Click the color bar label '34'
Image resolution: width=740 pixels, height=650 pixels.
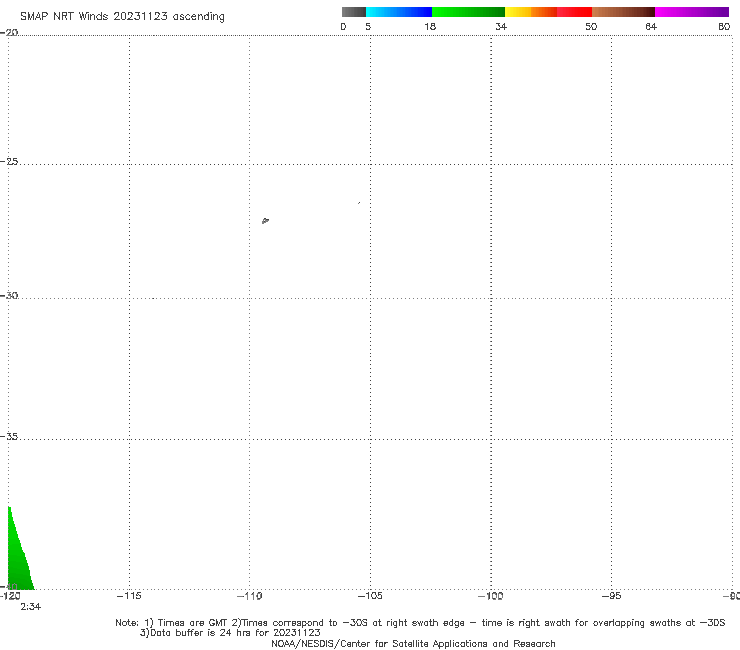click(501, 26)
